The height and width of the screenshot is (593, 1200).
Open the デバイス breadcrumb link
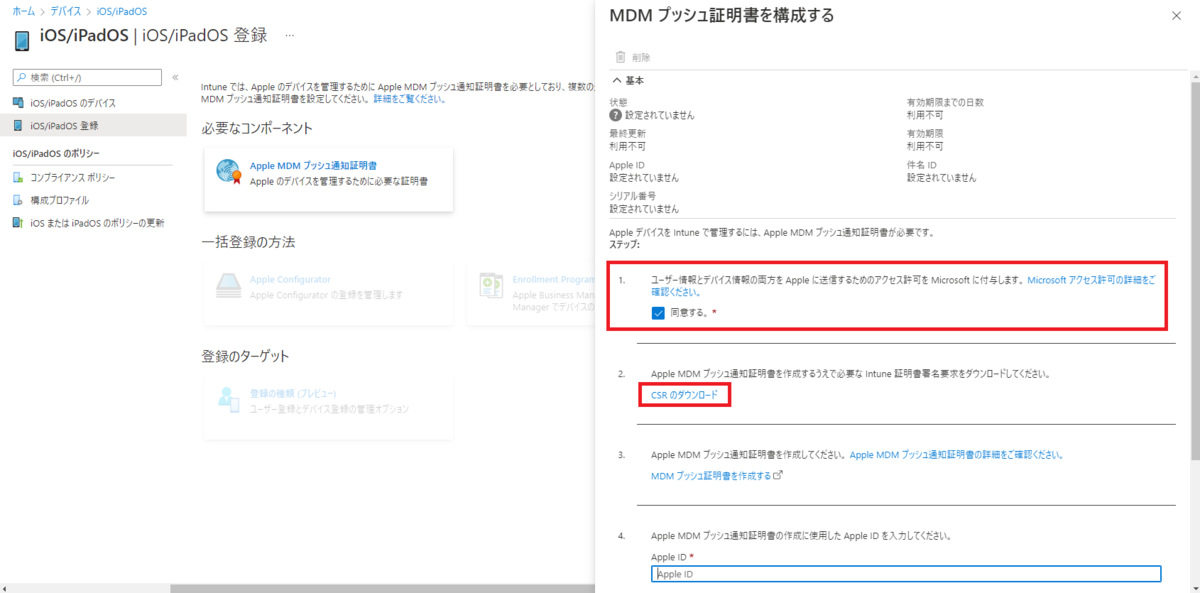point(66,11)
